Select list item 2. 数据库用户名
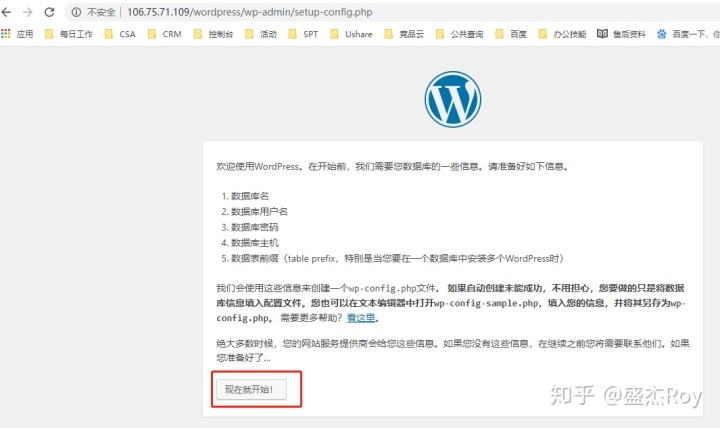 254,212
